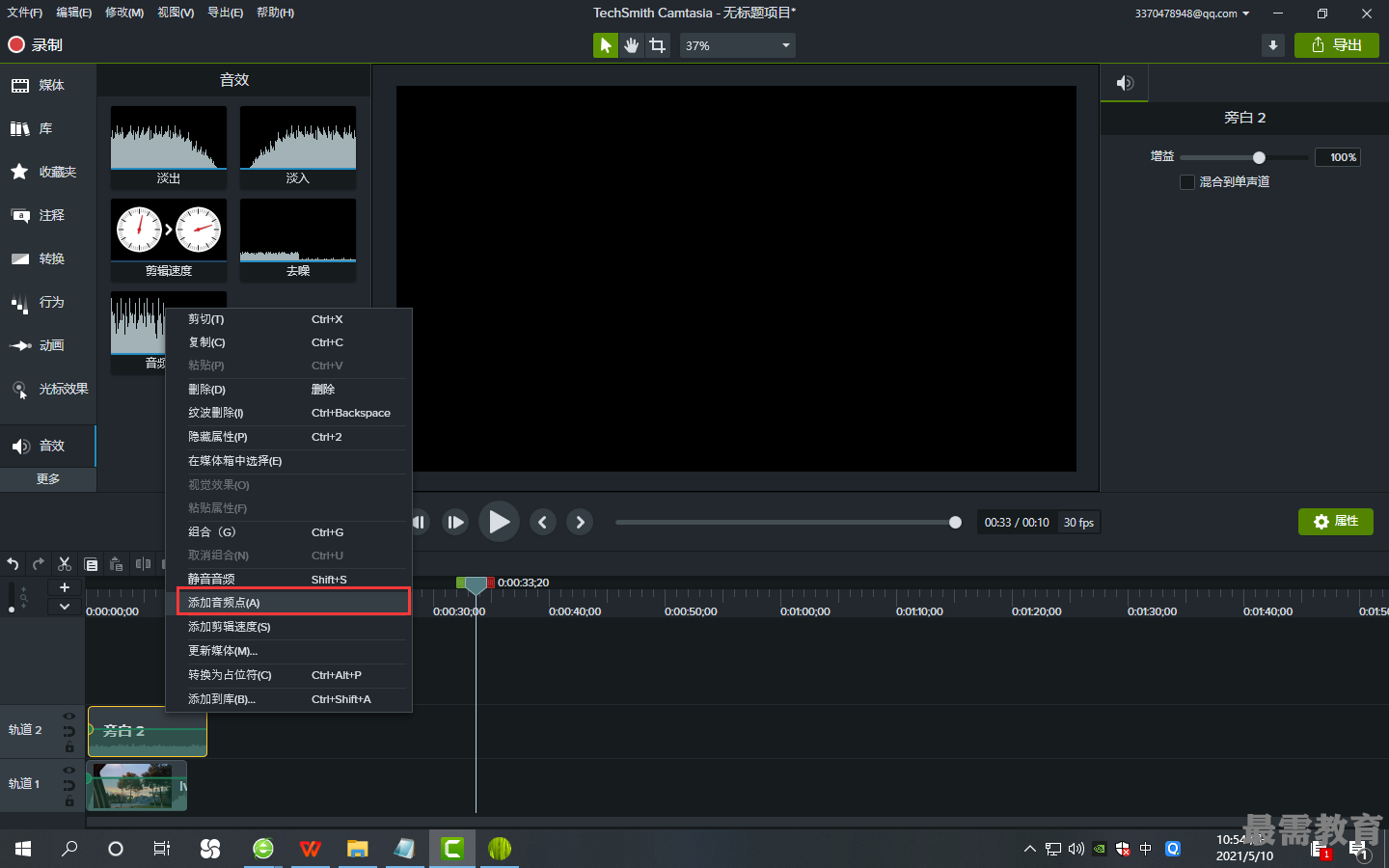1389x868 pixels.
Task: Open the 编辑(E) menu
Action: [x=74, y=13]
